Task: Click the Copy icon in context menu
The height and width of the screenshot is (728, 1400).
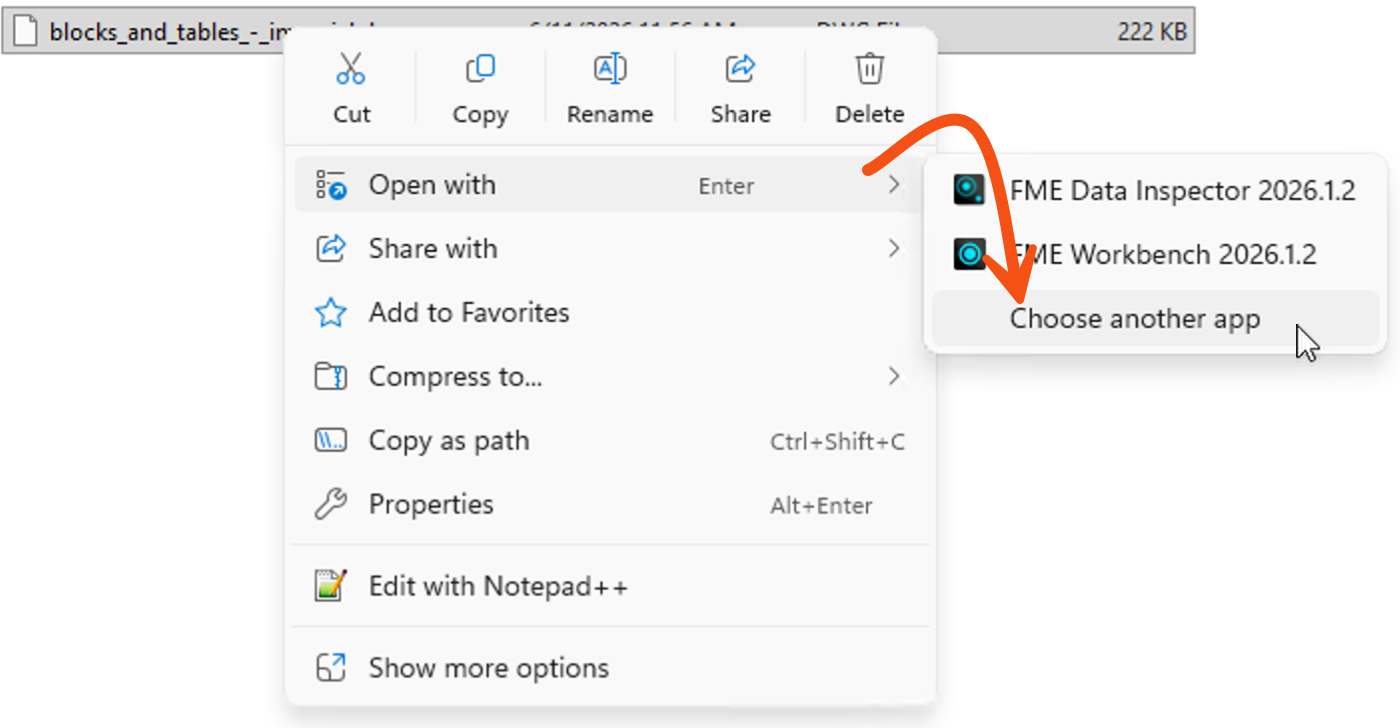Action: 480,69
